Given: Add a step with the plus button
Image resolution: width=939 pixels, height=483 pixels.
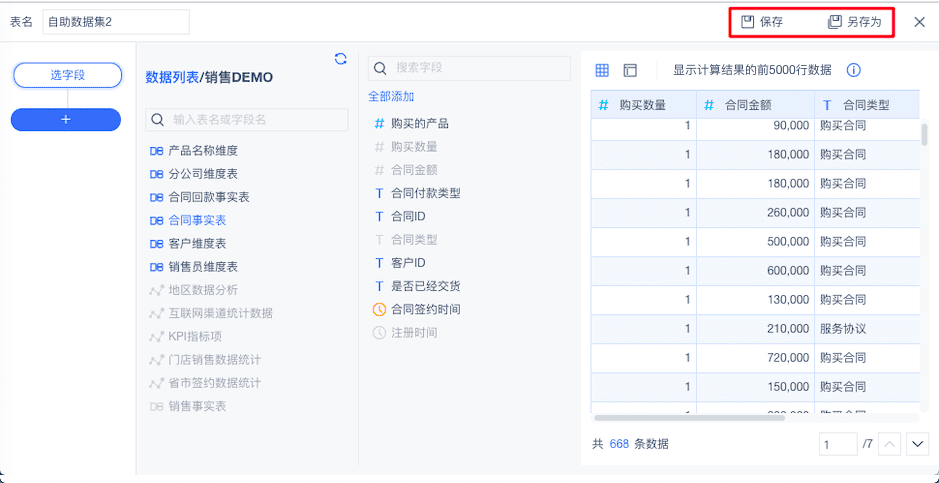Looking at the screenshot, I should coord(66,119).
